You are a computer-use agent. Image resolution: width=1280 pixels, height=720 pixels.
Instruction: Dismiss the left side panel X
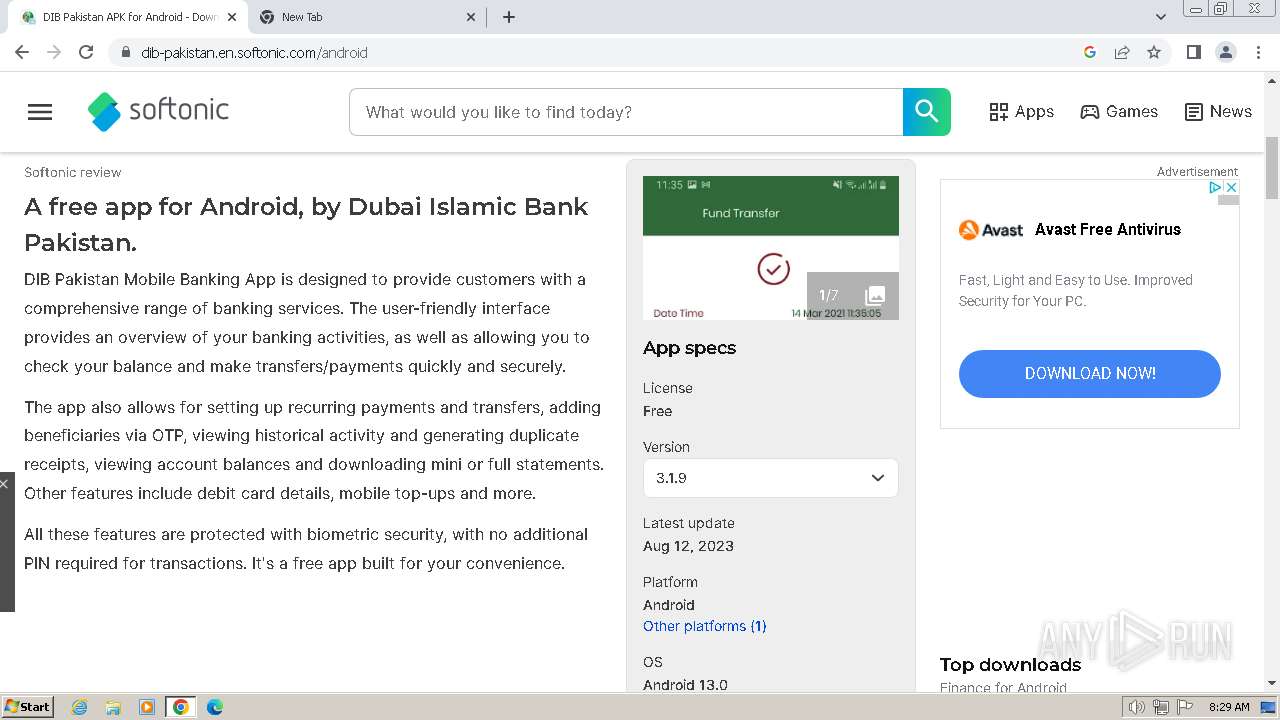click(4, 484)
